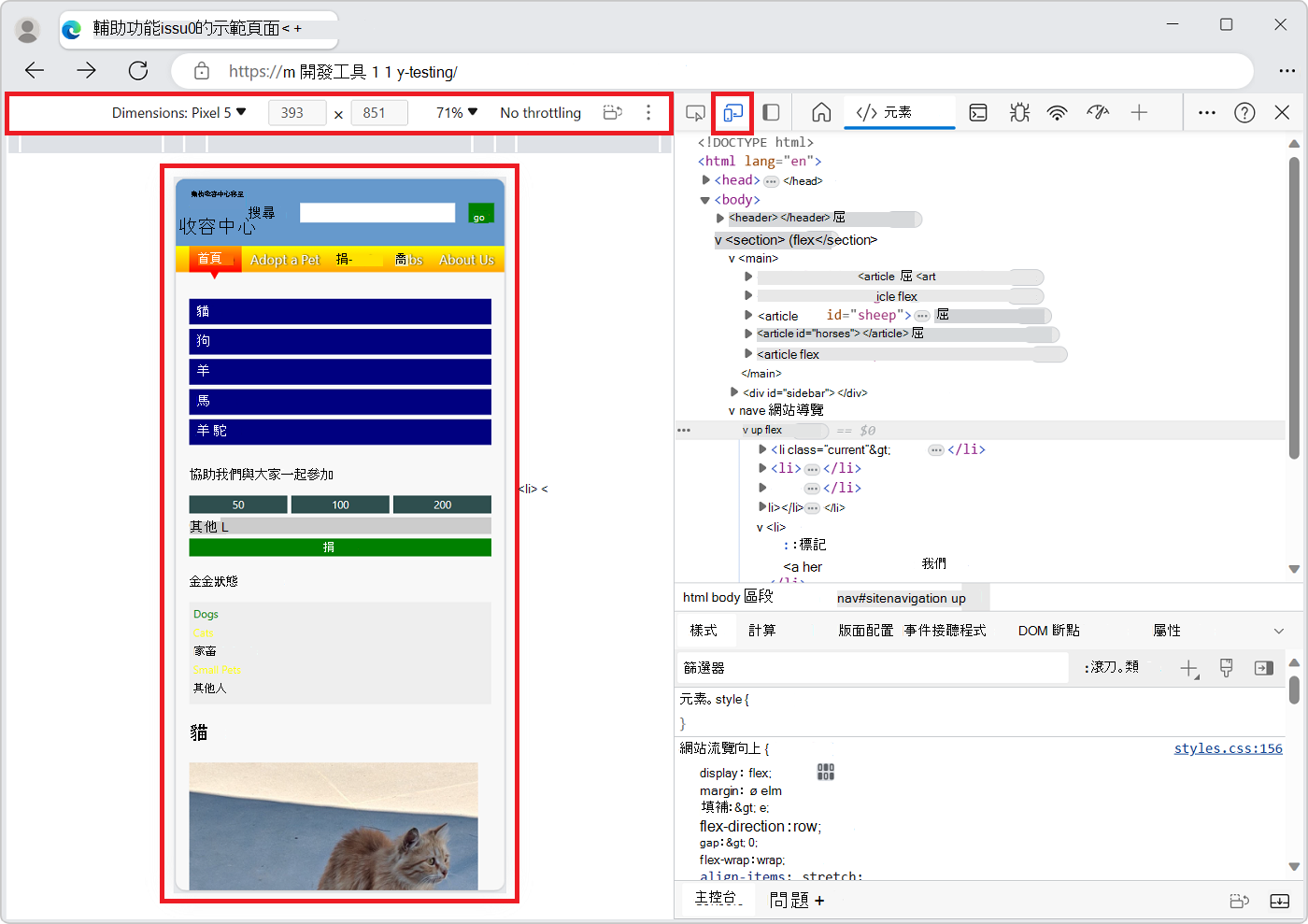Change the No throttling setting
This screenshot has width=1308, height=924.
(540, 112)
